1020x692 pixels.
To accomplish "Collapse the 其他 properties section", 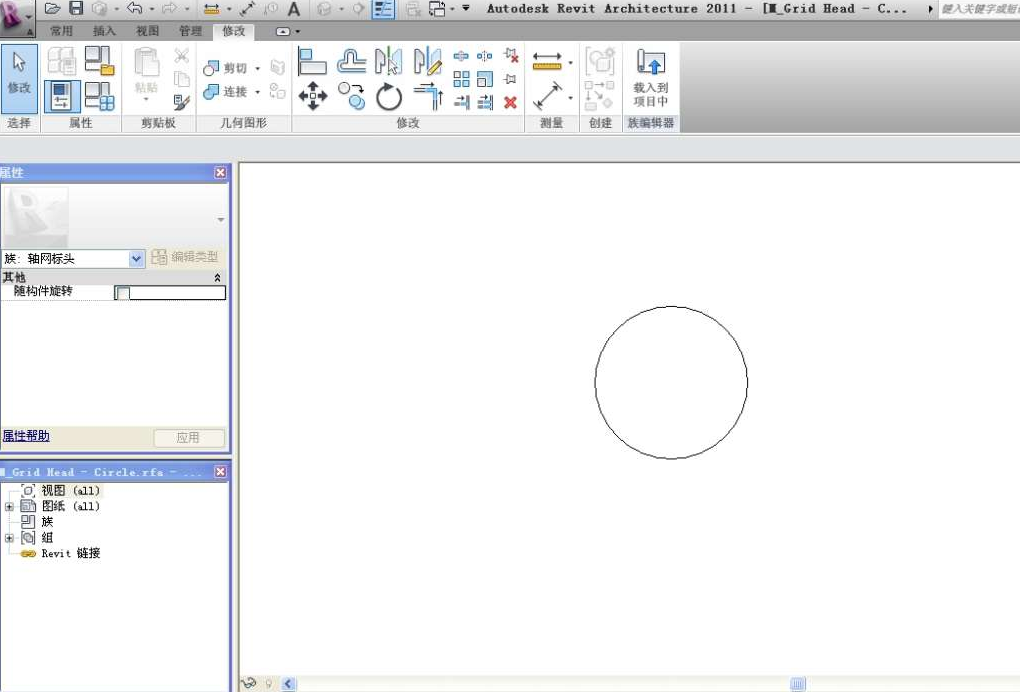I will click(x=218, y=278).
